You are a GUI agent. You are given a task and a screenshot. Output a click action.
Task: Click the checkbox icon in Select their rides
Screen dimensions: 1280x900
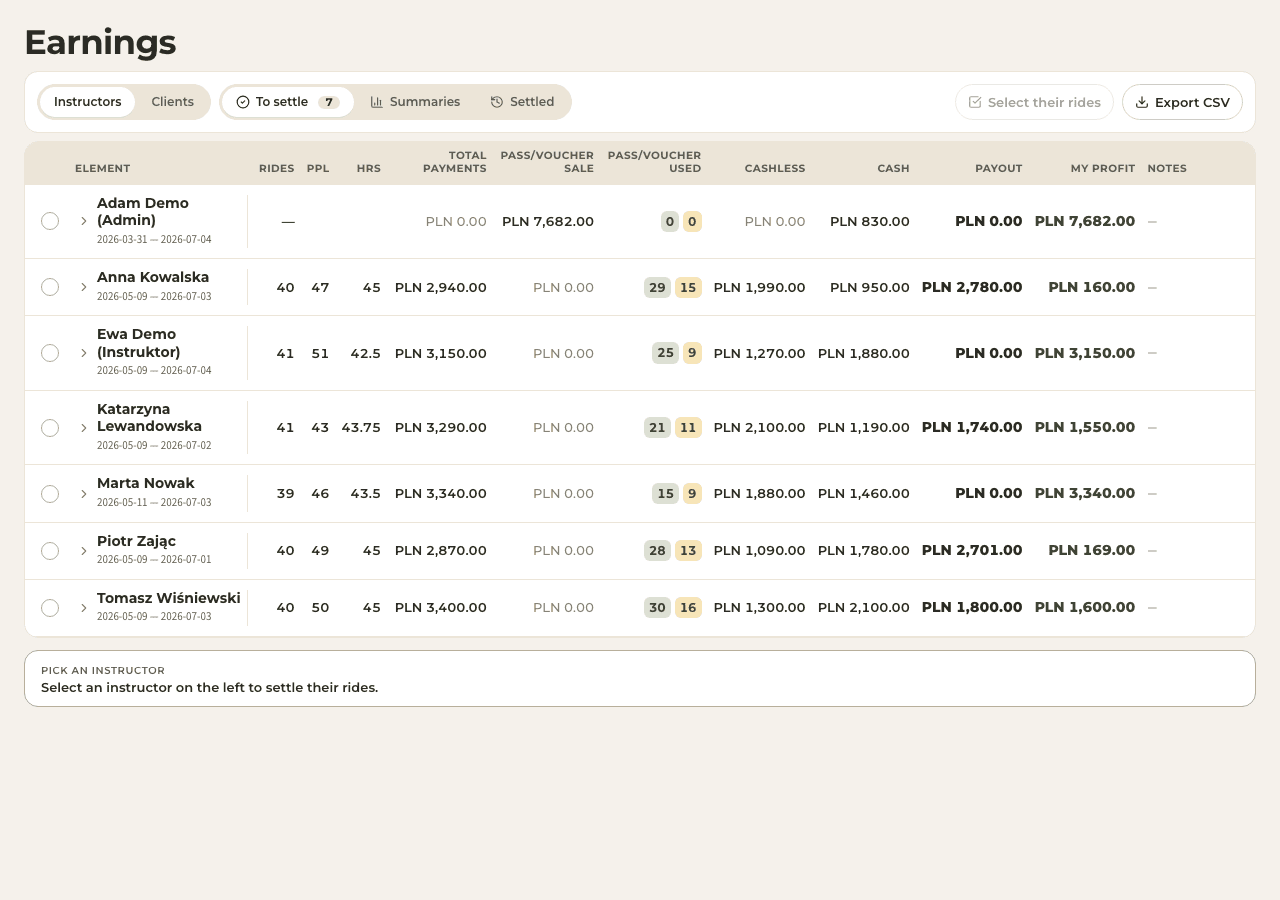click(975, 102)
